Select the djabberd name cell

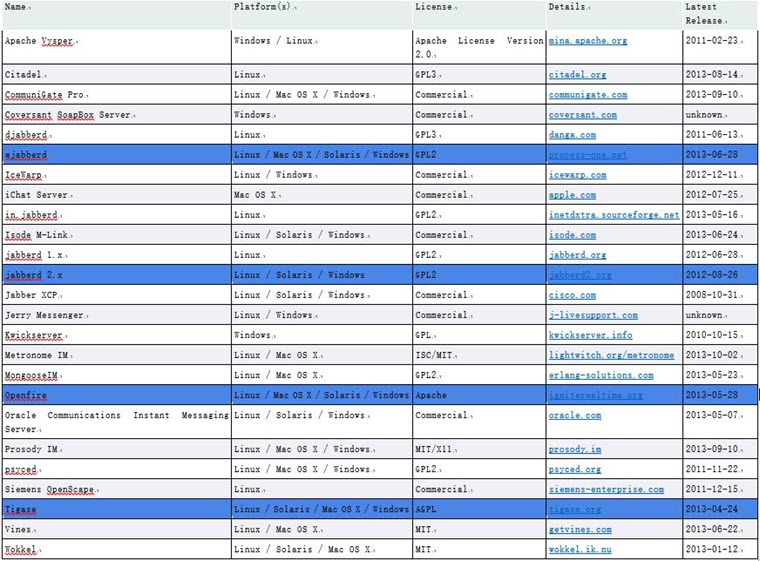117,135
